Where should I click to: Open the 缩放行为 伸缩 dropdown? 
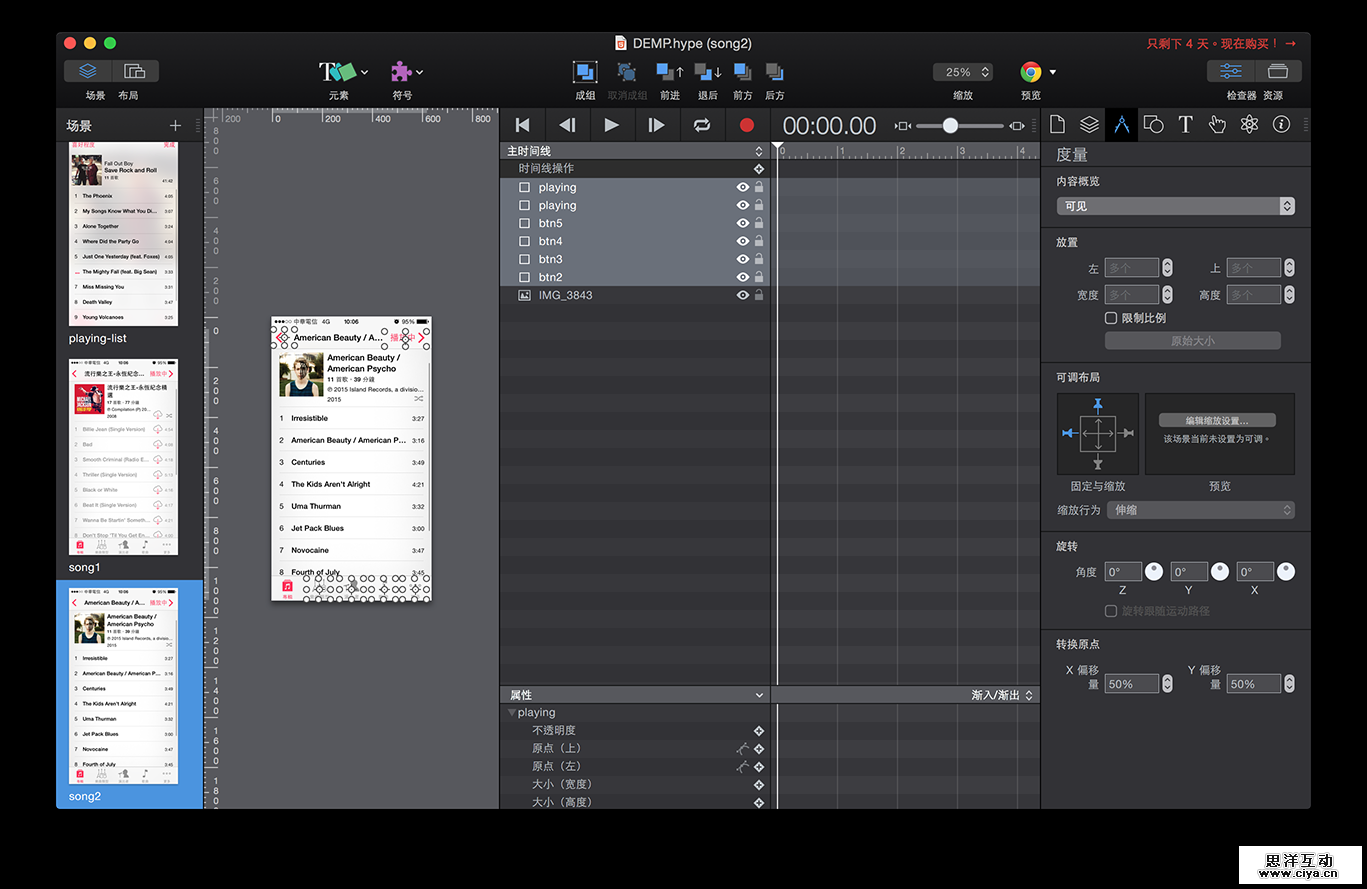point(1200,510)
